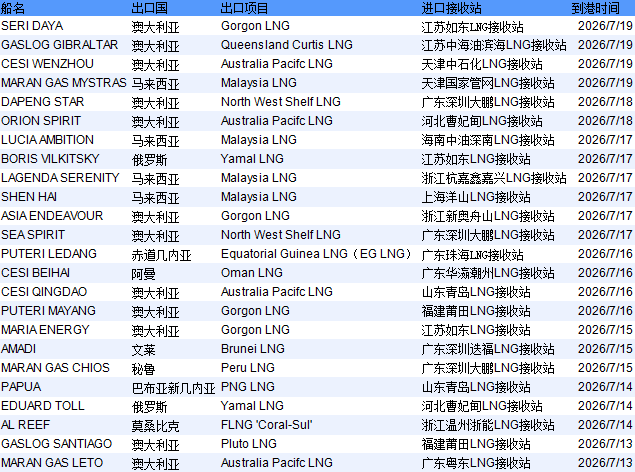This screenshot has width=635, height=472.
Task: Select the ship name DAPENG STAR
Action: pyautogui.click(x=43, y=102)
